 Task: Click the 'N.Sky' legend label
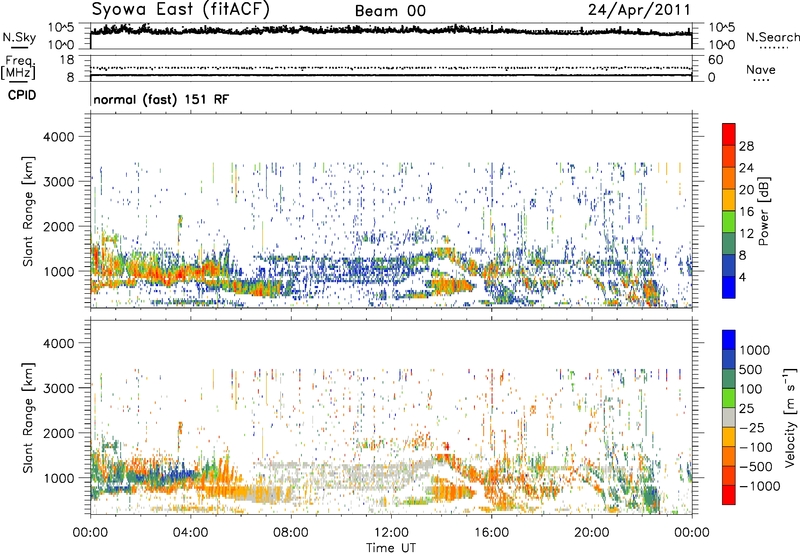click(x=19, y=37)
